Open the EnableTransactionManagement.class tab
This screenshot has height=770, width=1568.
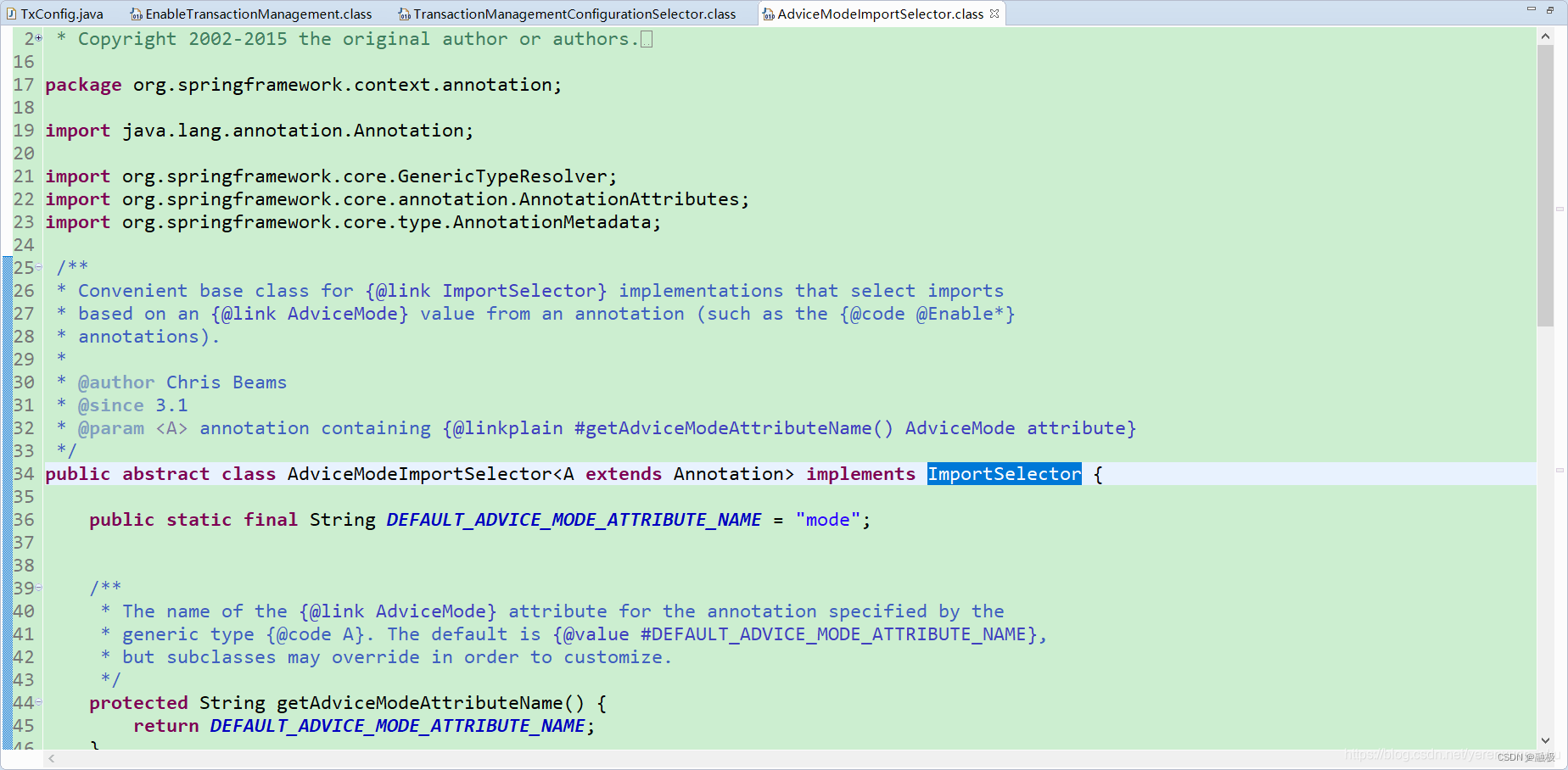coord(252,14)
